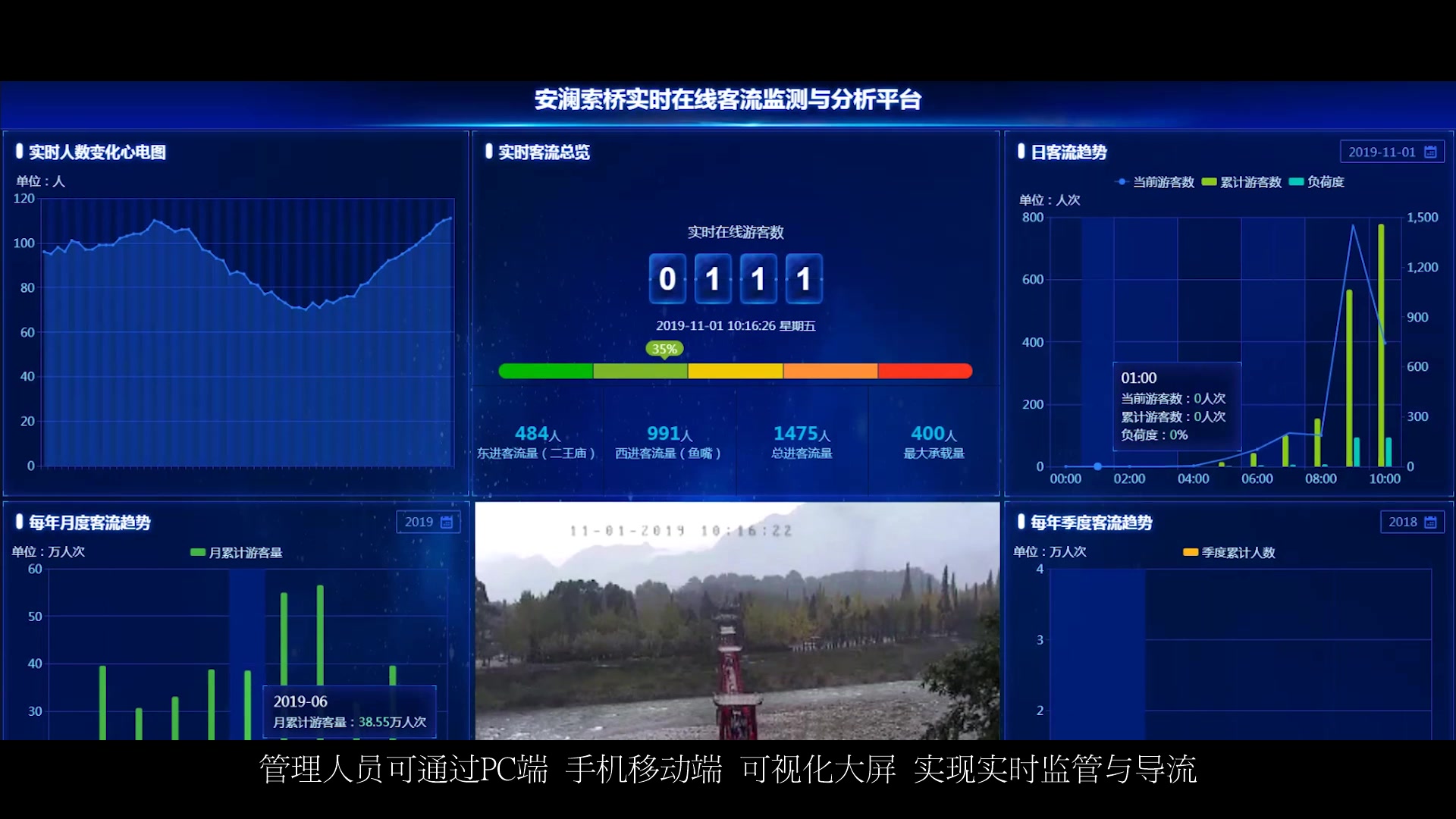Open the 2018 year field in quarterly trend
Viewport: 1456px width, 819px height.
(1412, 522)
